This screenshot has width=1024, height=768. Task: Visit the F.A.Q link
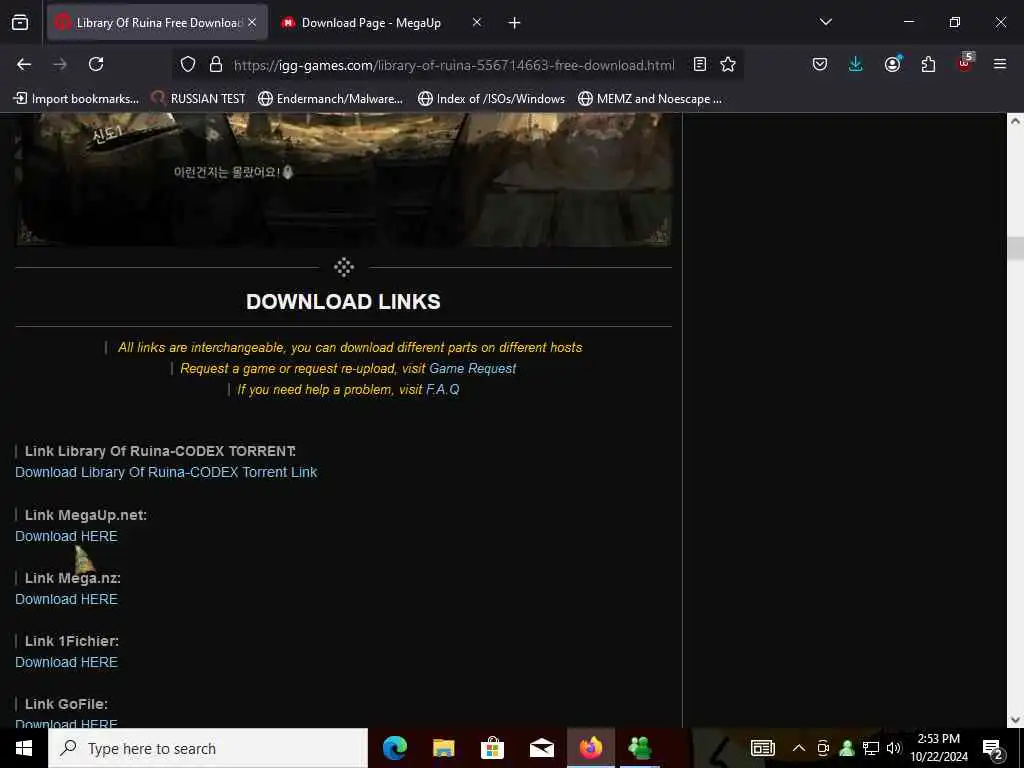point(443,389)
